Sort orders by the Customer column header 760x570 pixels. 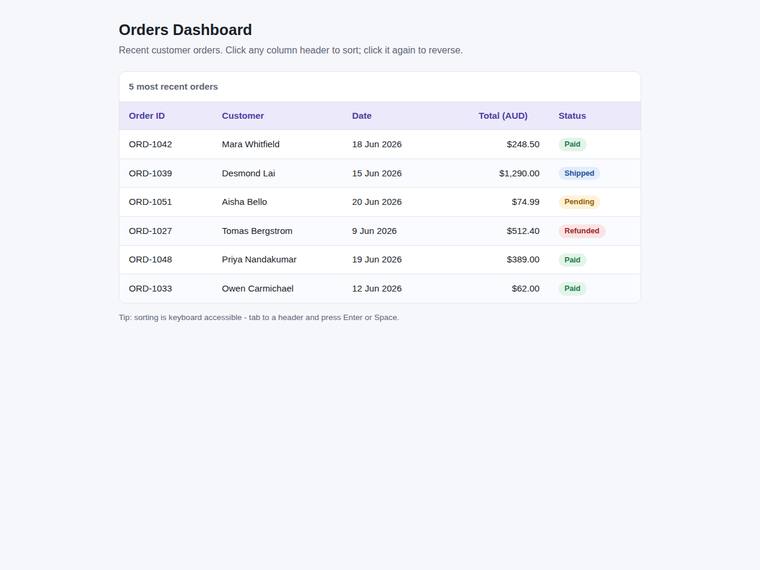pyautogui.click(x=243, y=116)
